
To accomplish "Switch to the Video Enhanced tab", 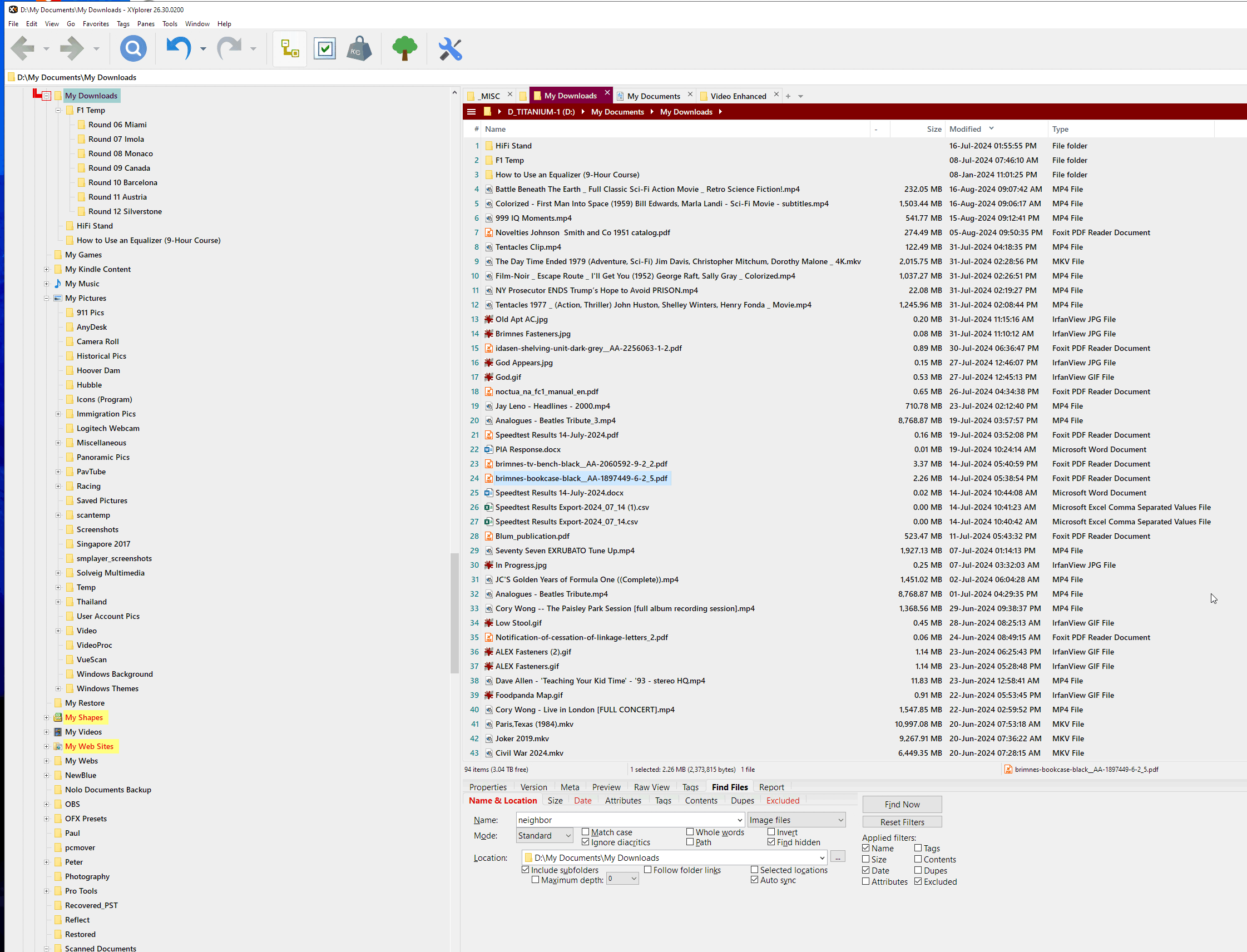I will pos(738,96).
